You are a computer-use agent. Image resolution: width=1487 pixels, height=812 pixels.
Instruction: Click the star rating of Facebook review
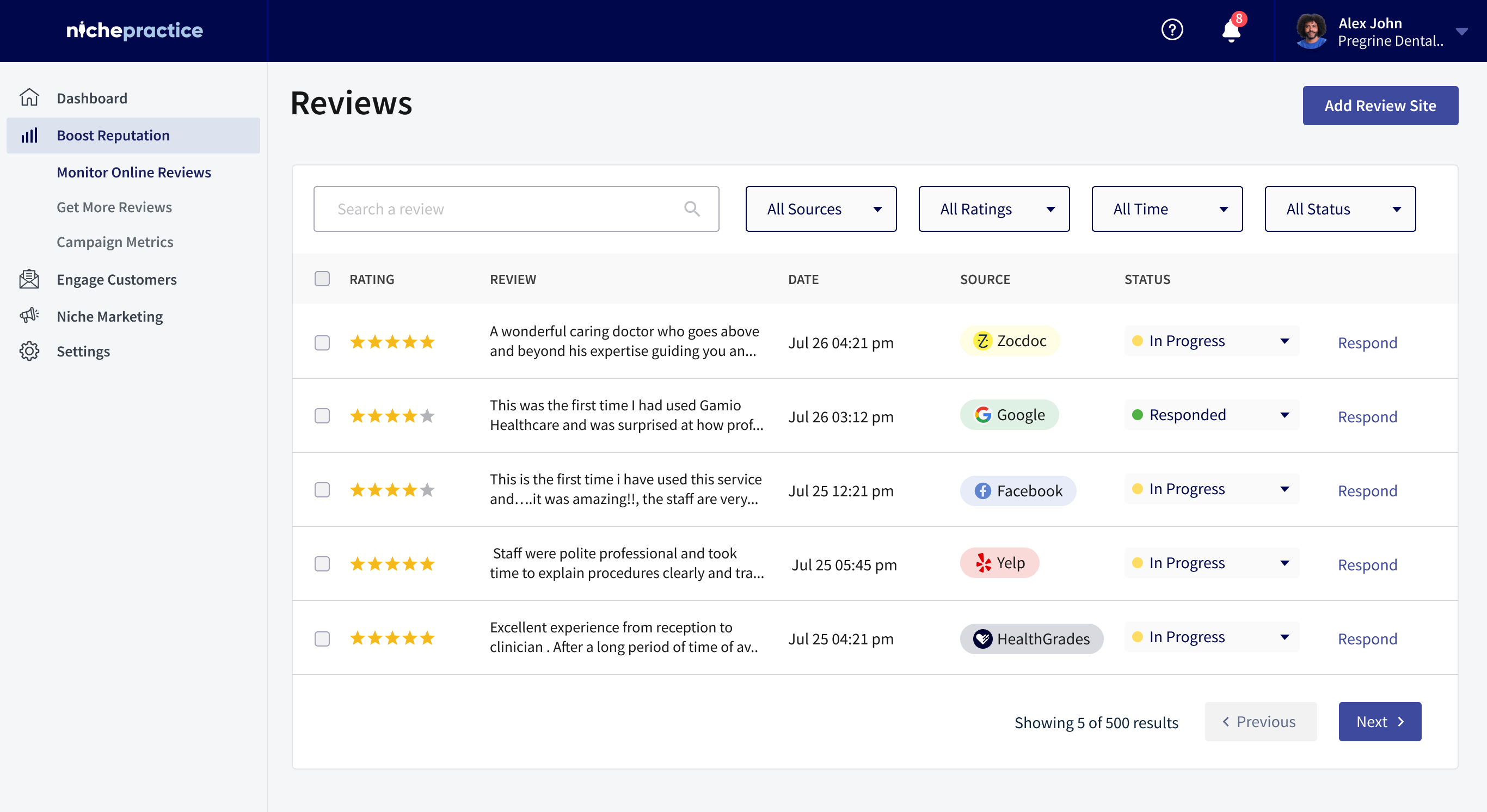392,490
